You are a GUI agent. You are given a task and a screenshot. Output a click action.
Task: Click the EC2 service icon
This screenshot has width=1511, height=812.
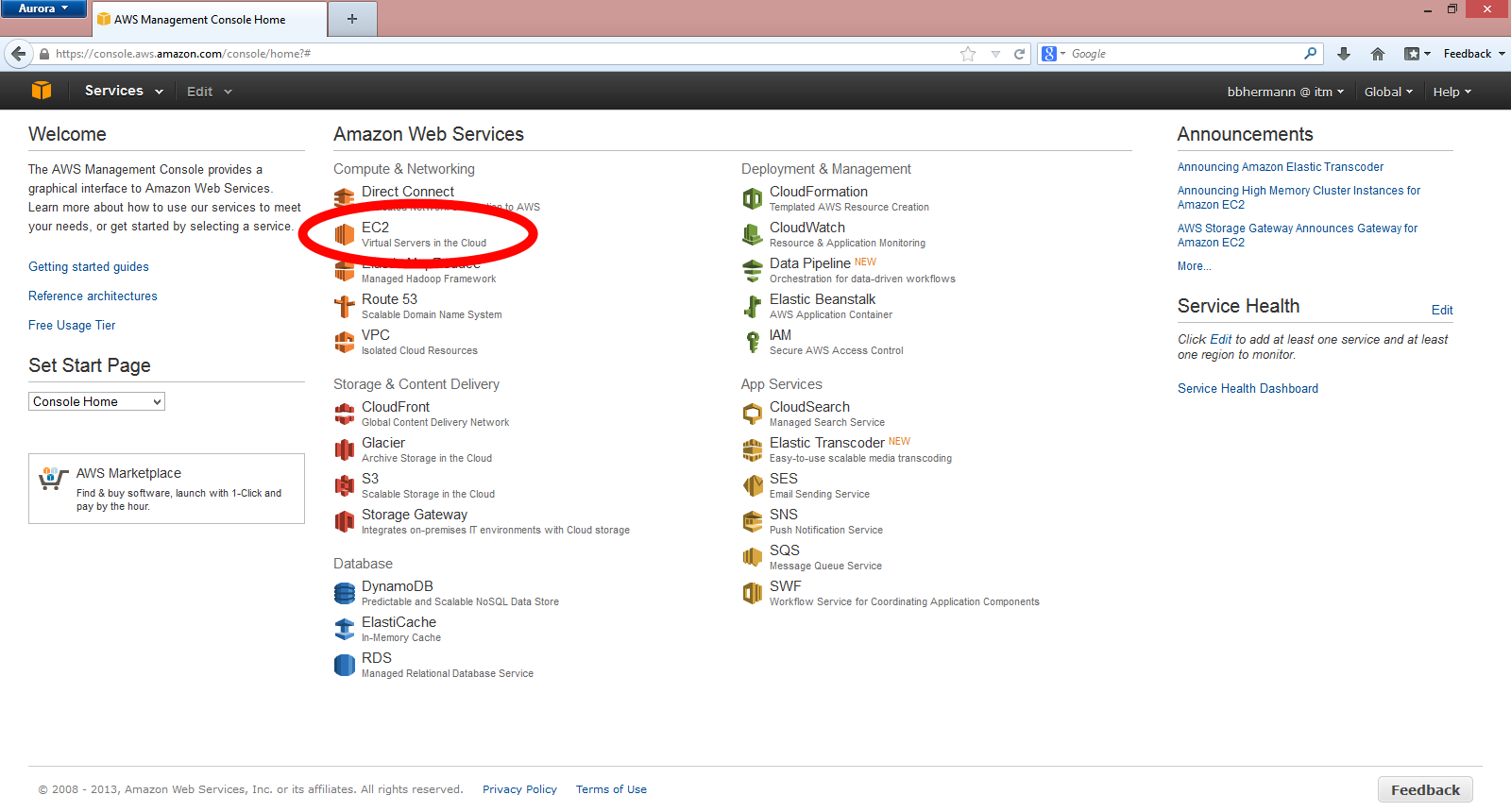point(345,234)
